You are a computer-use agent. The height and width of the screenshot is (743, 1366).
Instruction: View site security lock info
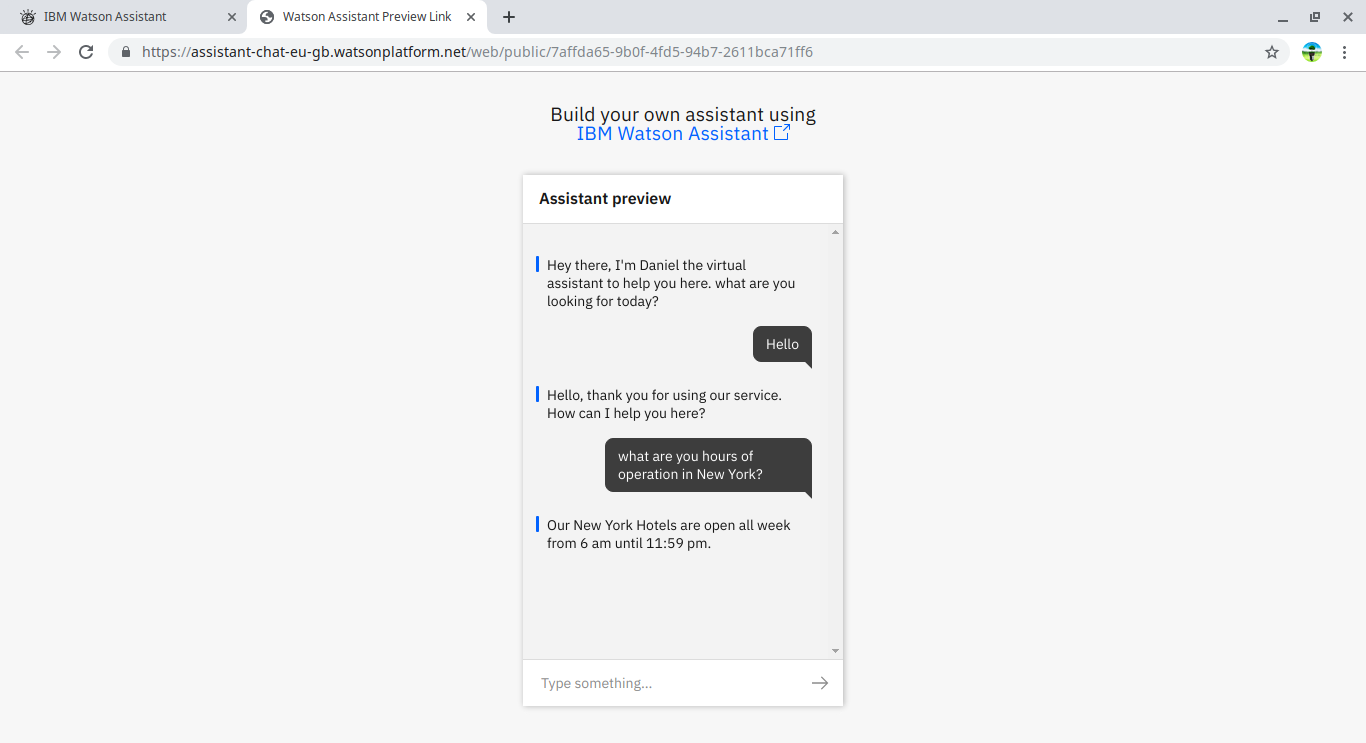[x=126, y=52]
